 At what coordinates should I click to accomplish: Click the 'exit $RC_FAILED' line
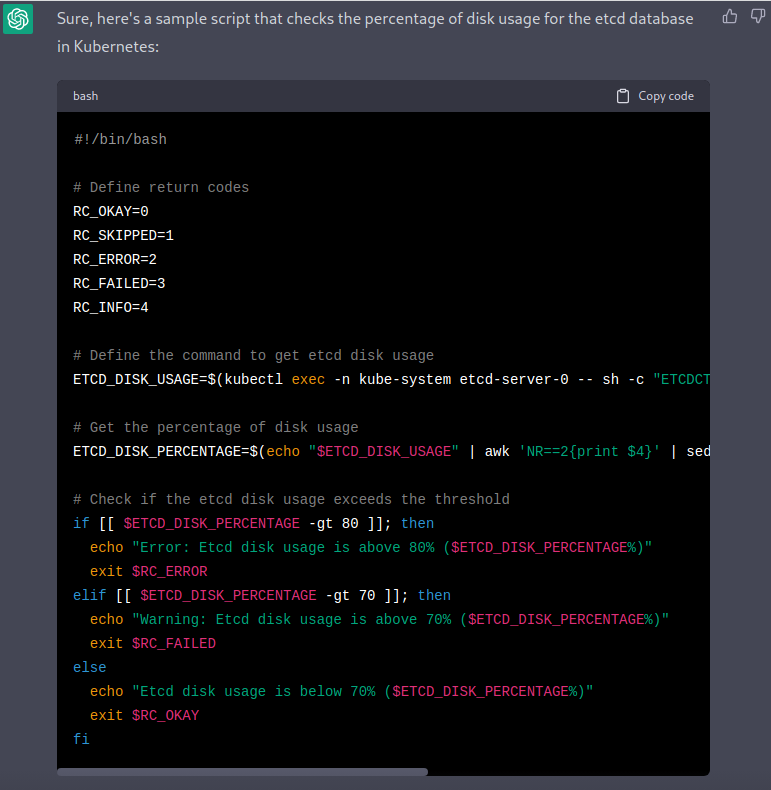point(153,643)
